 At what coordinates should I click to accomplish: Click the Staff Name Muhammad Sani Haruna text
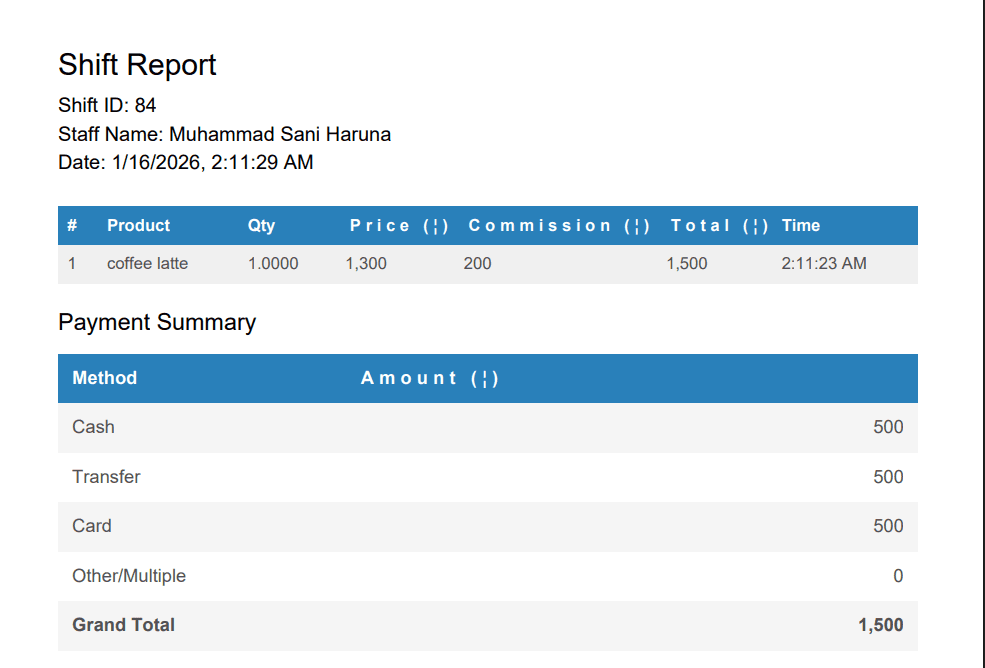coord(224,134)
